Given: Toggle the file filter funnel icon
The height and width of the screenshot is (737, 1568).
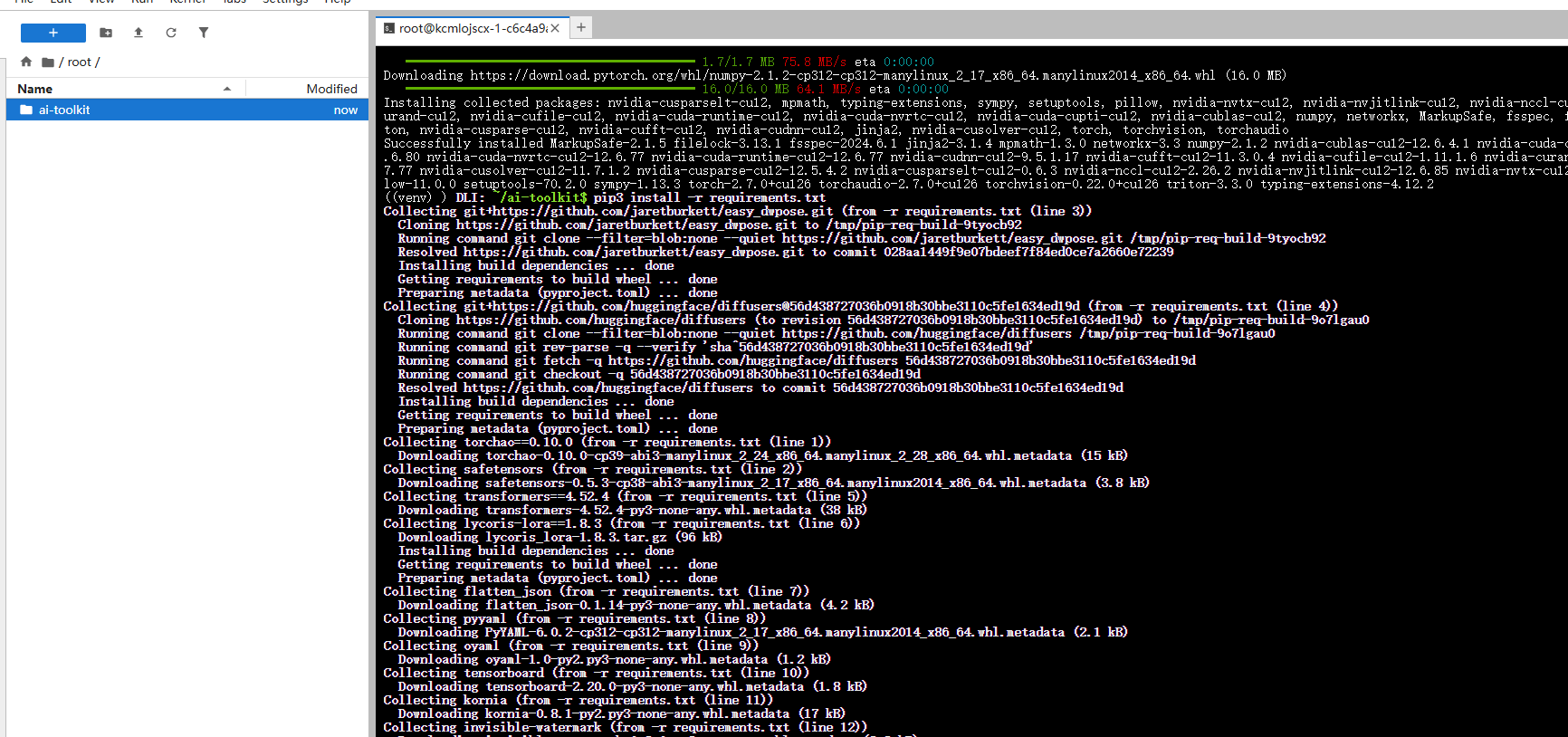Looking at the screenshot, I should click(x=204, y=33).
